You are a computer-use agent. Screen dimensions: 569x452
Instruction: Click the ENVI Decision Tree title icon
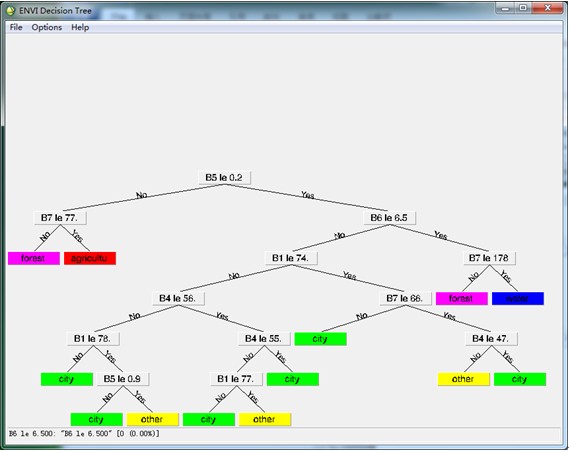pos(11,11)
